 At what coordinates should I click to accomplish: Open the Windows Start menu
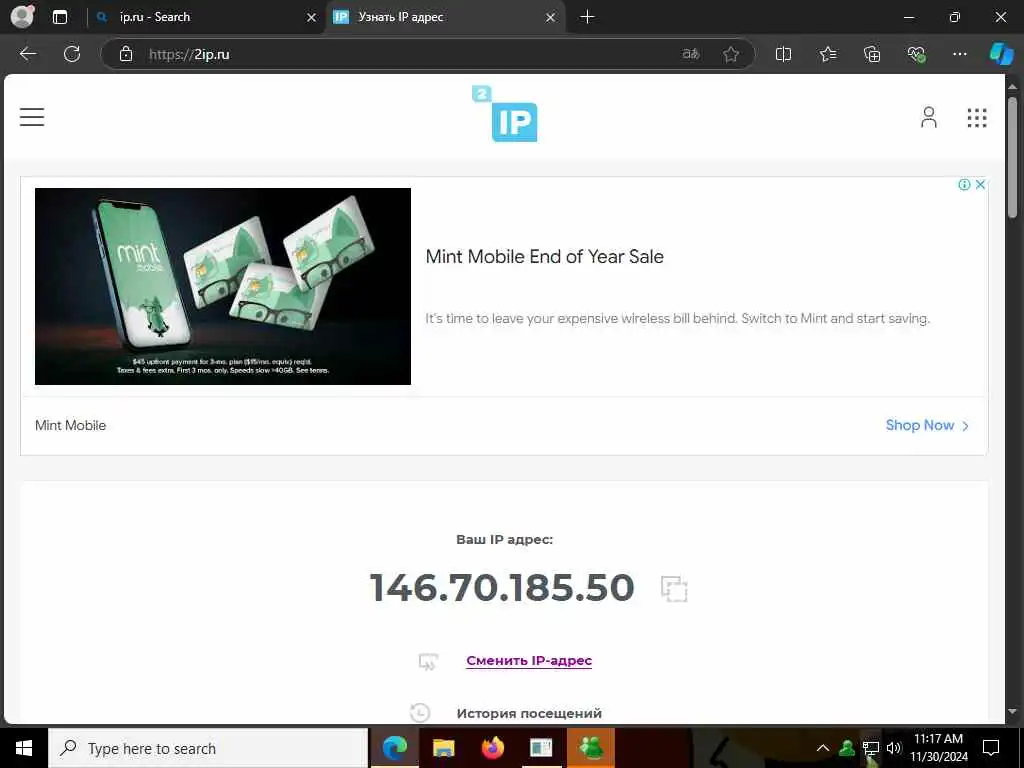[x=24, y=748]
